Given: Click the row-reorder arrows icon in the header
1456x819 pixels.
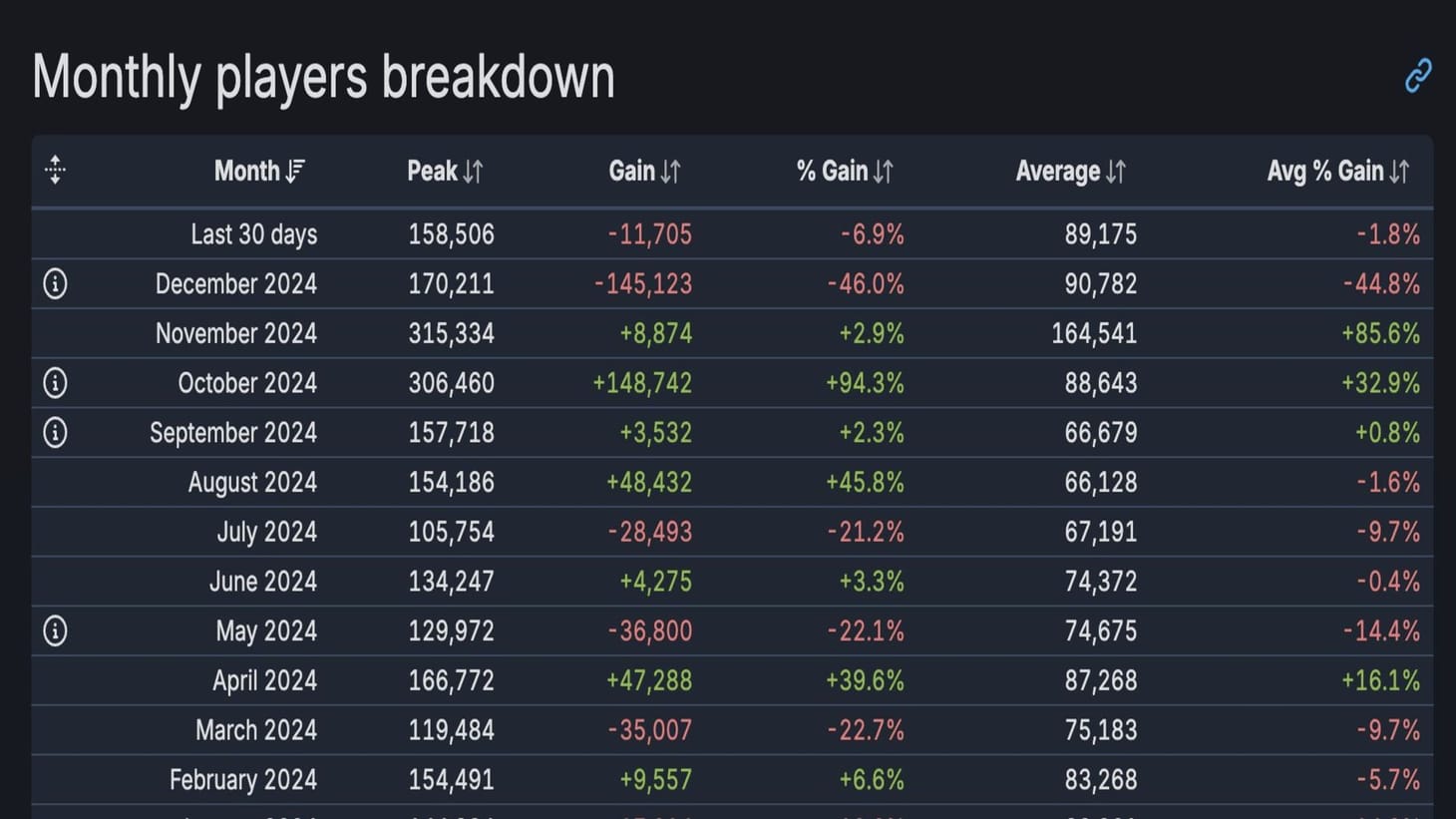Looking at the screenshot, I should 55,170.
